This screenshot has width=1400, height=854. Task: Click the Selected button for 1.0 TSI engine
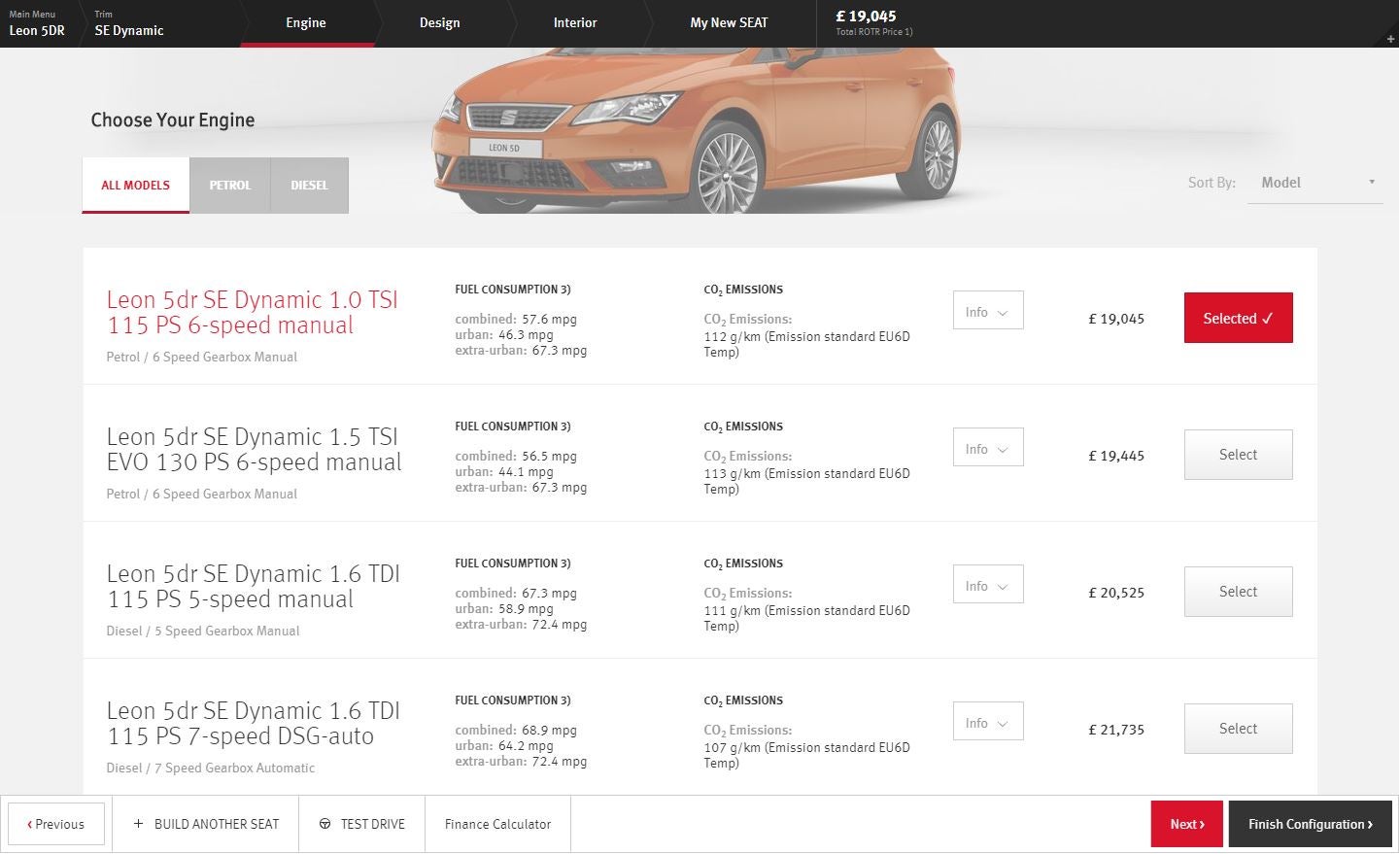point(1238,318)
